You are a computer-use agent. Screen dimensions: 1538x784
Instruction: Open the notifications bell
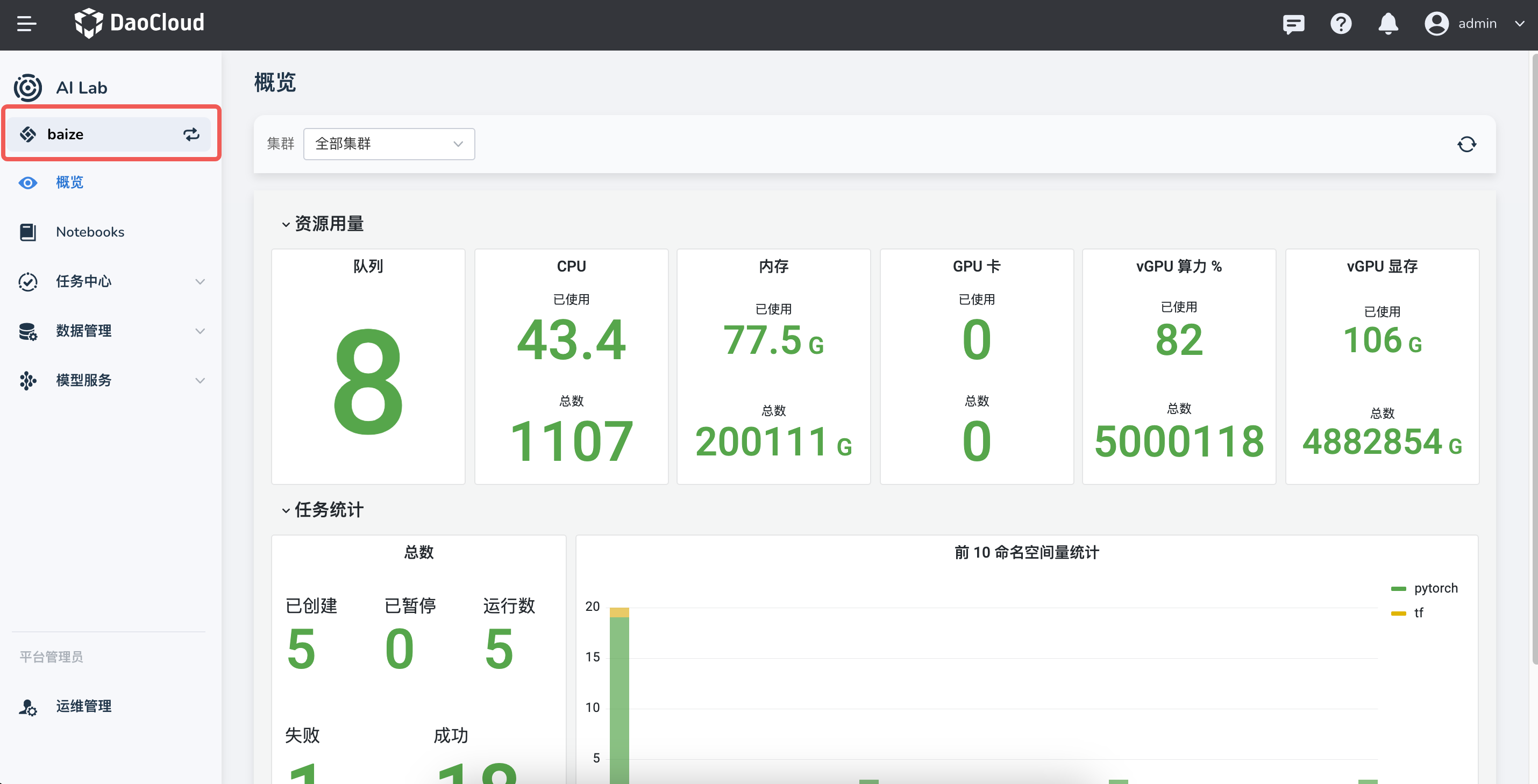click(x=1387, y=24)
